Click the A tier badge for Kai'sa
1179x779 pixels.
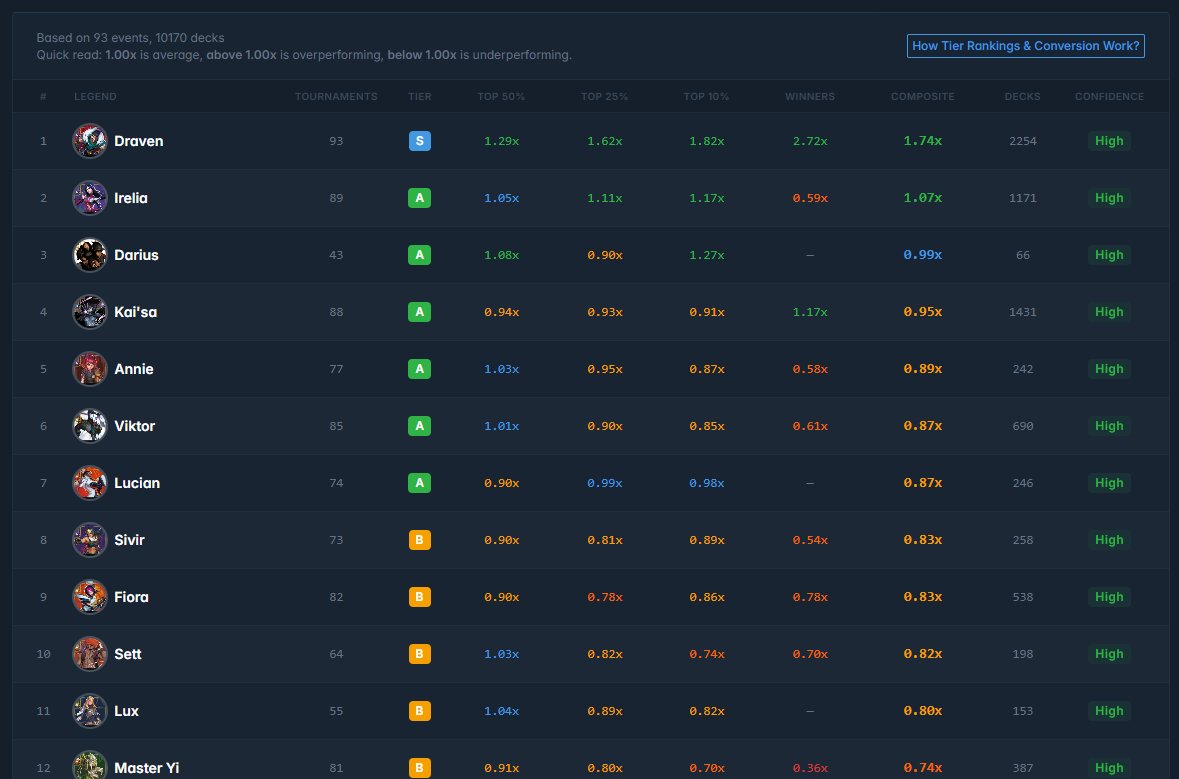coord(420,312)
